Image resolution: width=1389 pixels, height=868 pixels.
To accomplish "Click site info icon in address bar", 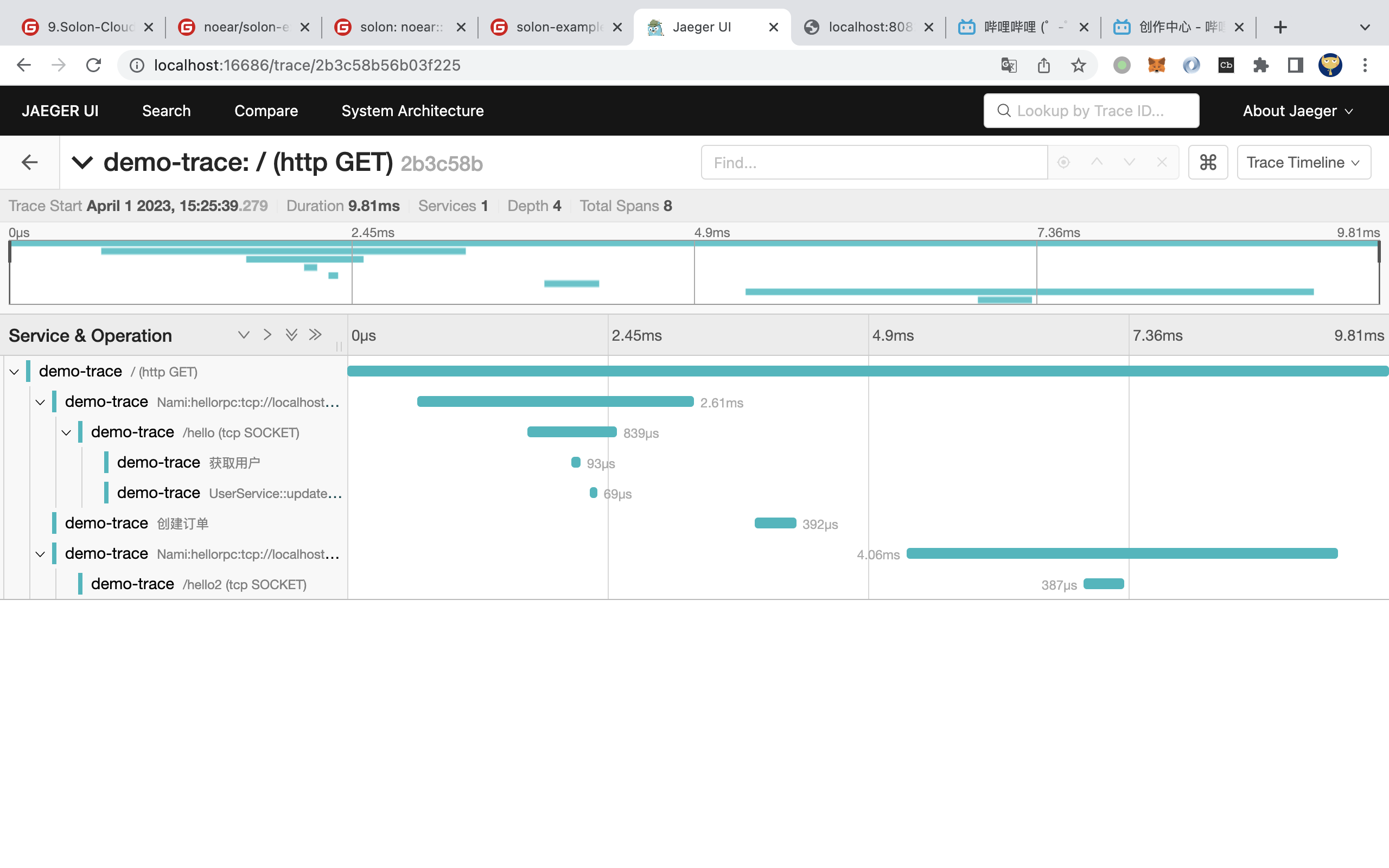I will tap(137, 66).
